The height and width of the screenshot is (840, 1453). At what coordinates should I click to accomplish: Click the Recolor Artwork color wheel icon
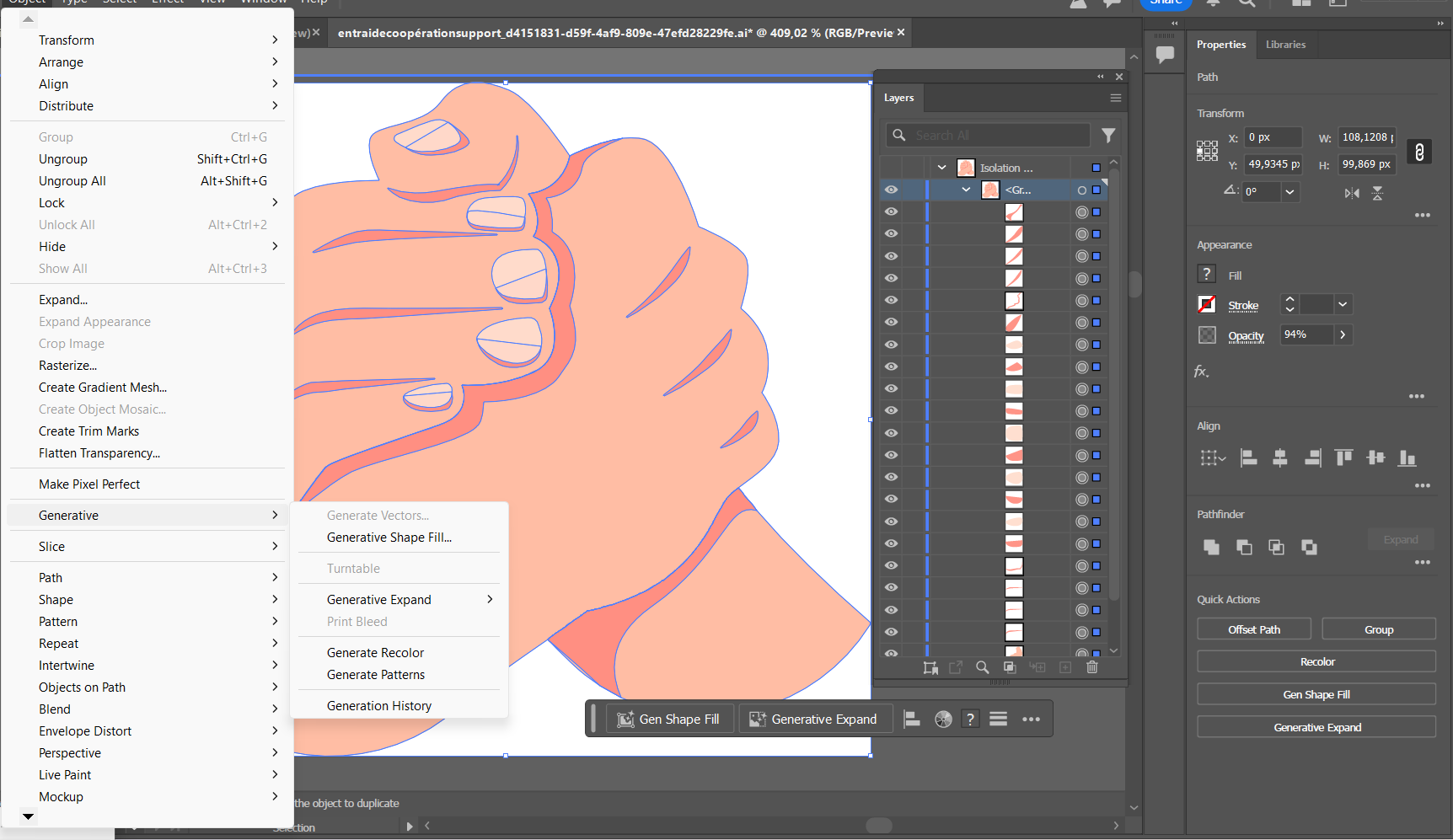(943, 719)
